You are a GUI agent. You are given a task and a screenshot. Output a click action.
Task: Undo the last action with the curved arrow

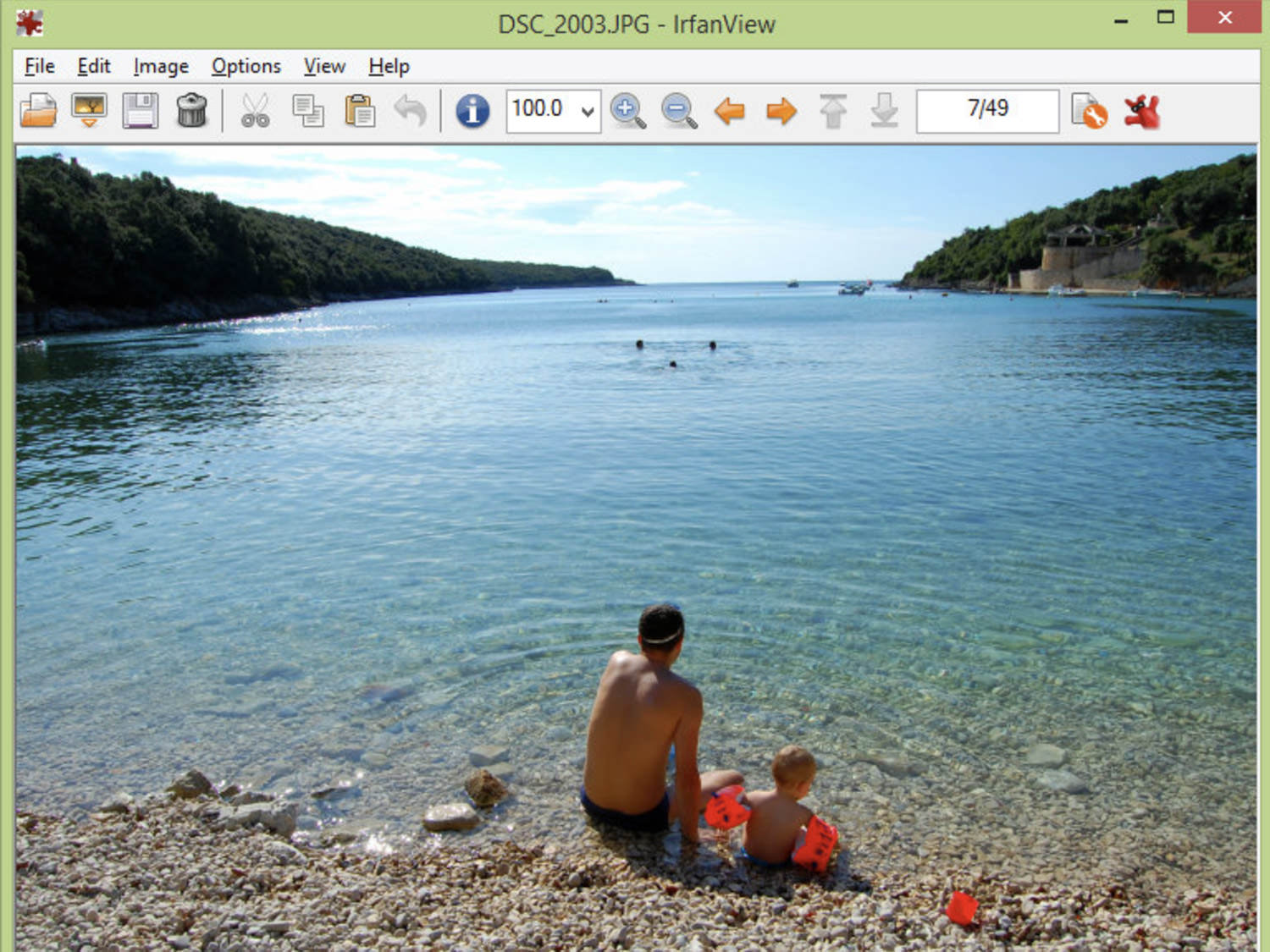[411, 111]
